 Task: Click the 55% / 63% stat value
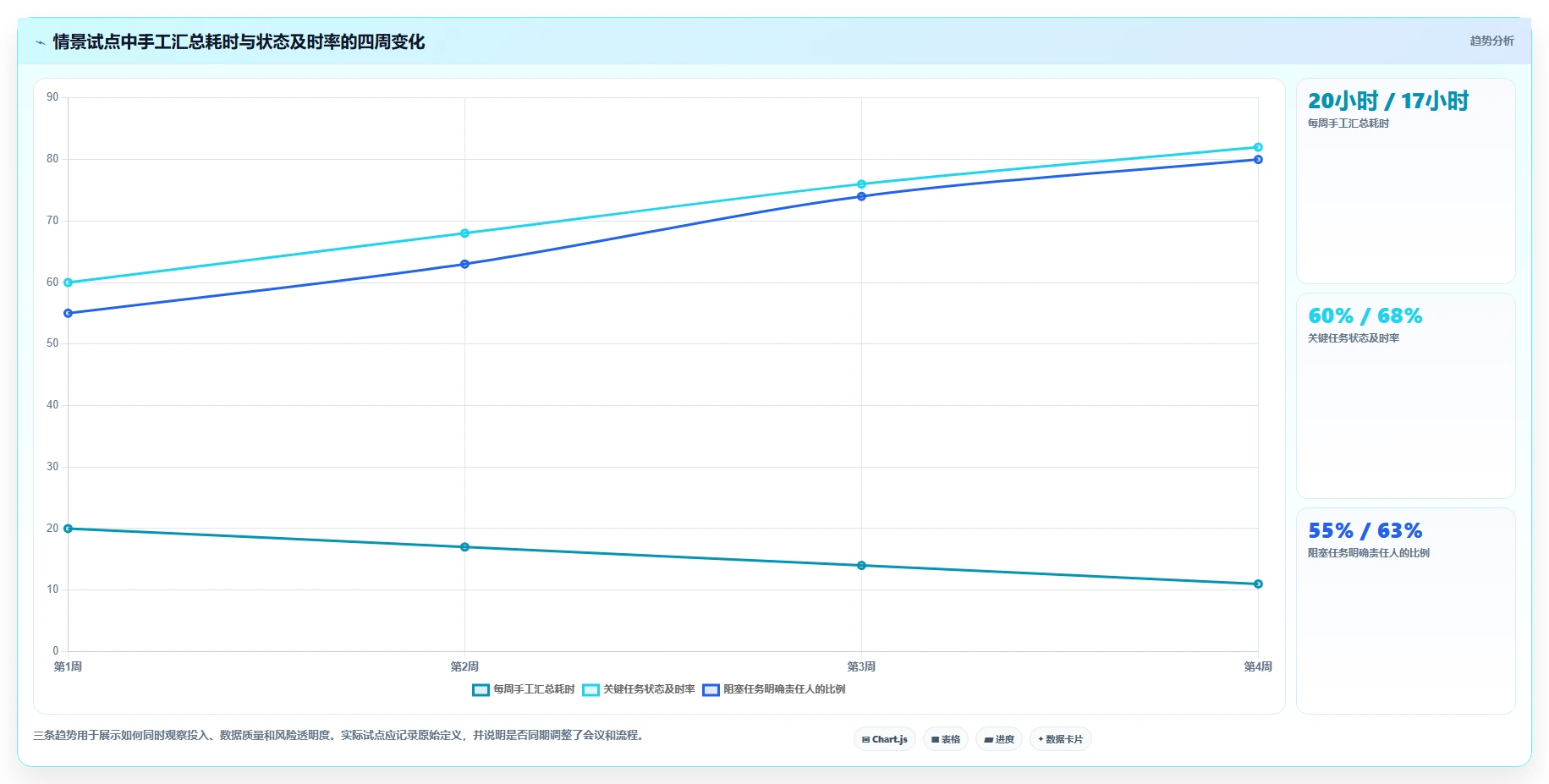pyautogui.click(x=1365, y=531)
